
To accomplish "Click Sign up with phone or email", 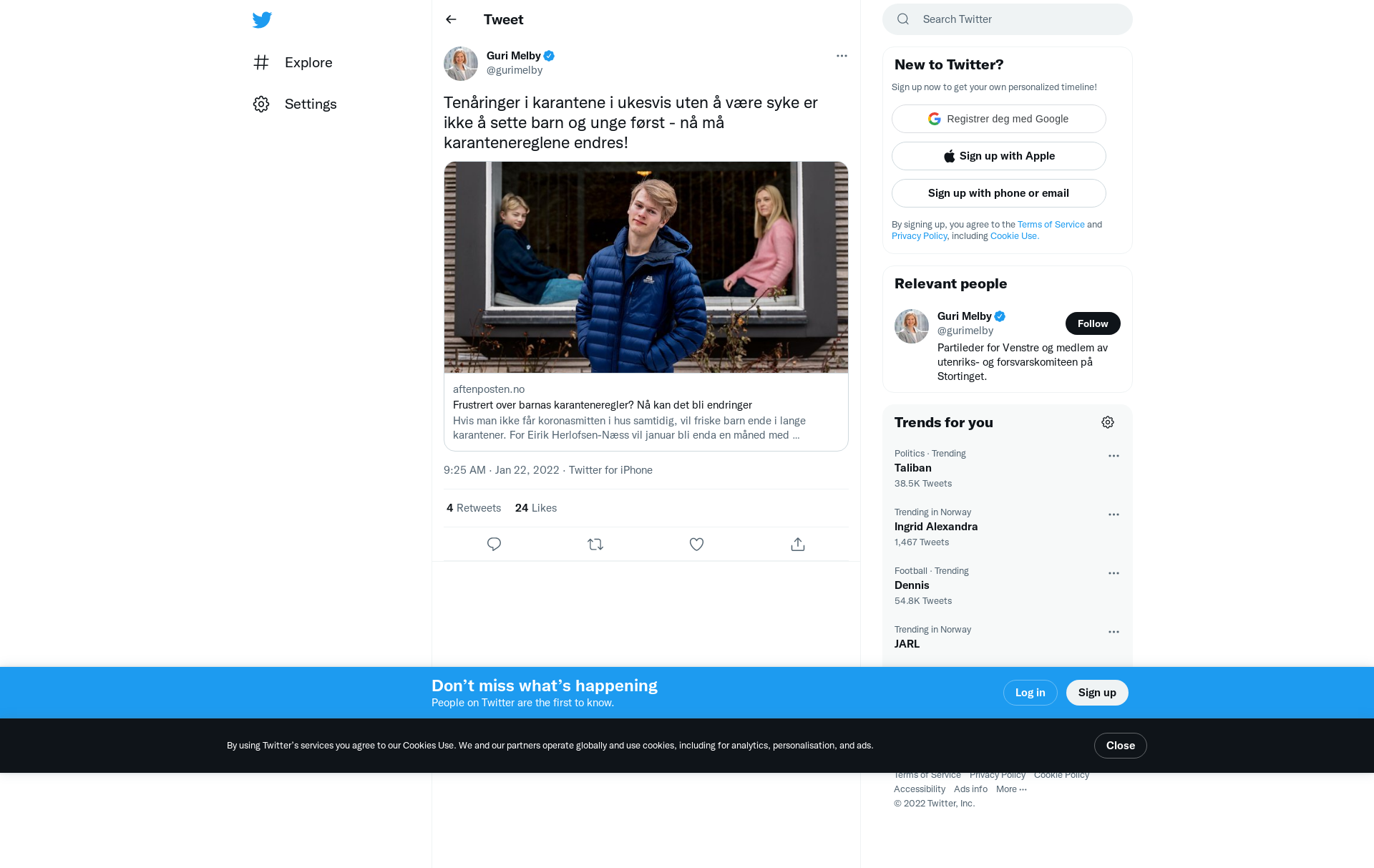I will (999, 193).
